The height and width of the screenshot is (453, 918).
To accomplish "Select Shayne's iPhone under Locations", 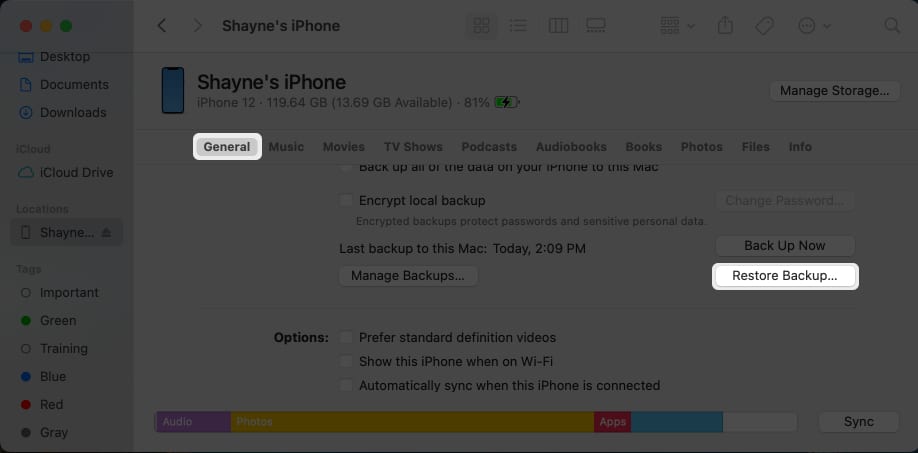I will (x=66, y=233).
